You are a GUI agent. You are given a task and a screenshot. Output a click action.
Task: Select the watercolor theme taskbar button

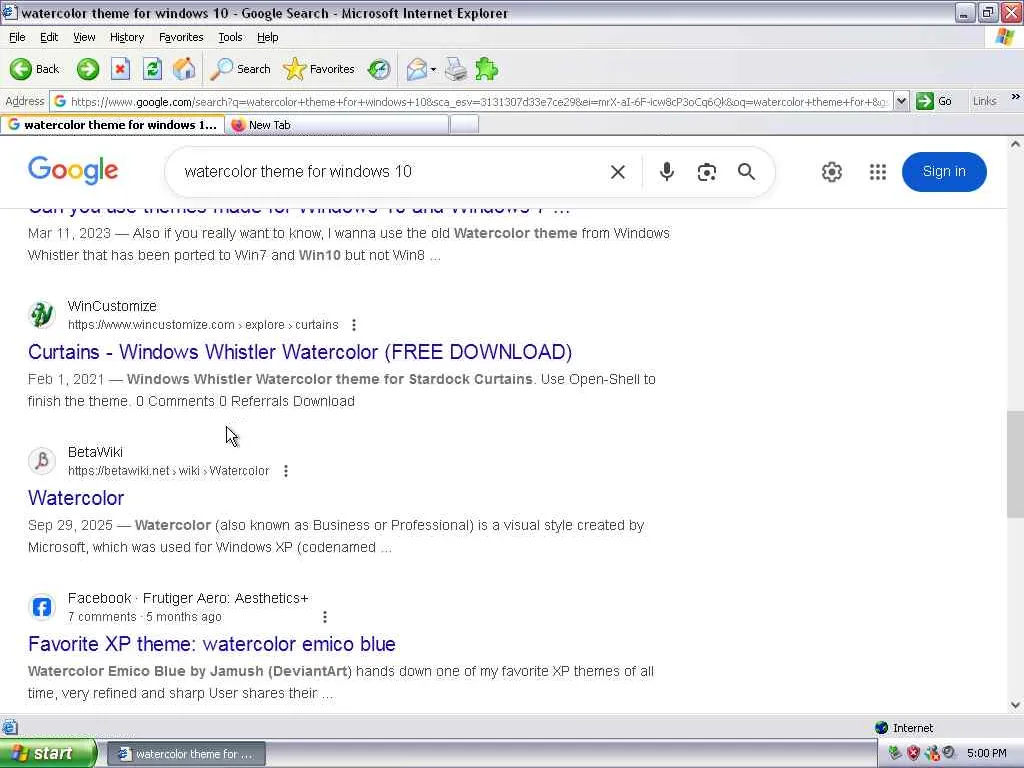coord(186,754)
